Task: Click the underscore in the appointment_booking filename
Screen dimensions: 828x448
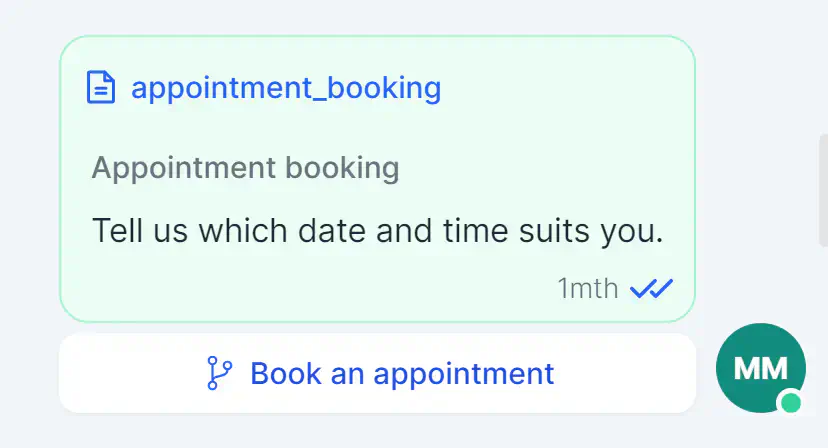Action: (x=320, y=98)
